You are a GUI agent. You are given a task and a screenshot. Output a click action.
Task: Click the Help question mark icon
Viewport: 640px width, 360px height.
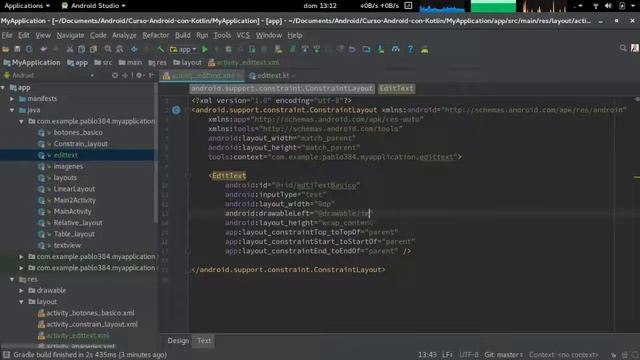(410, 49)
